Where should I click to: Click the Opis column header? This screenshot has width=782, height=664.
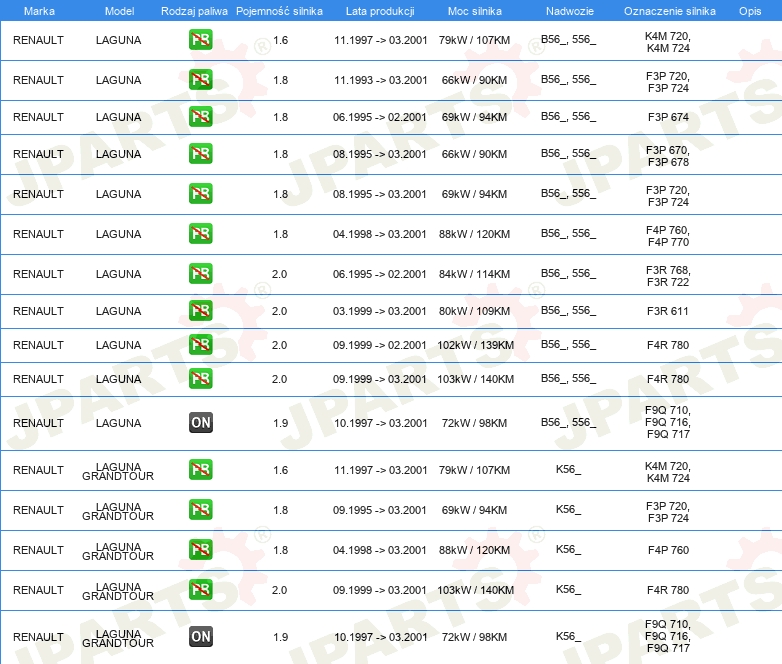[750, 11]
